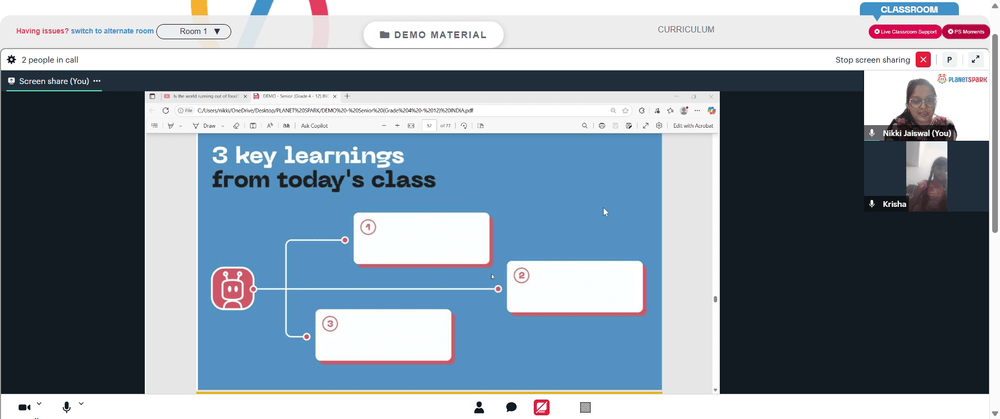Reload the PDF page
This screenshot has height=419, width=1000.
pos(165,110)
